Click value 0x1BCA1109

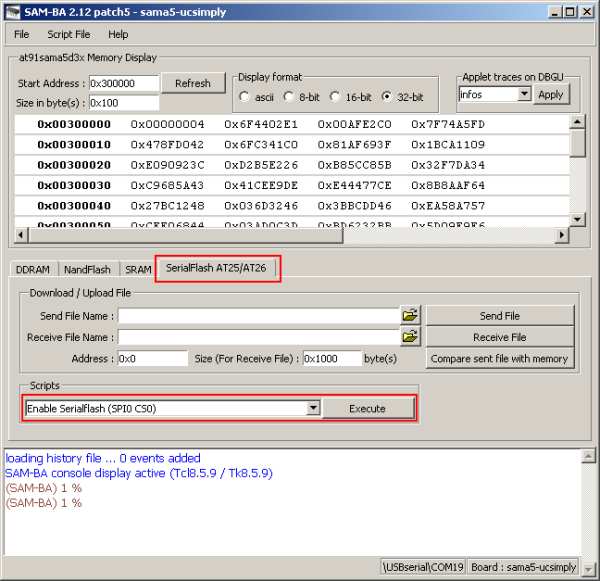click(448, 145)
